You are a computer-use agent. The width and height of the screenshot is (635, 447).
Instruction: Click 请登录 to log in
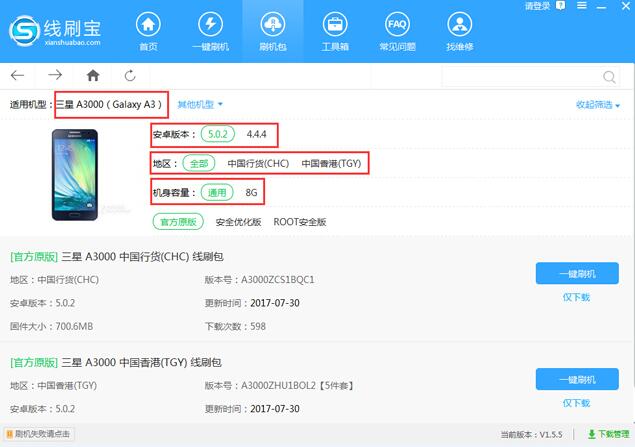click(538, 6)
